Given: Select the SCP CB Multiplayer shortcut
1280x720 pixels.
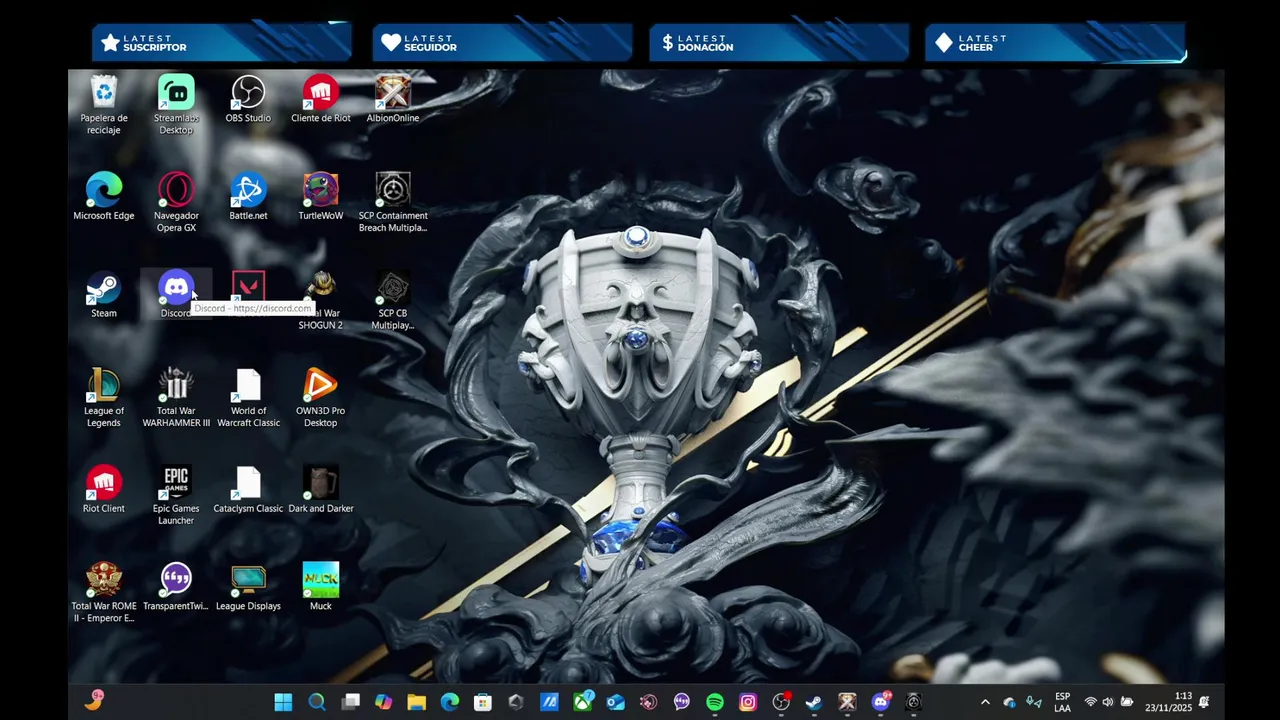Looking at the screenshot, I should (x=393, y=300).
